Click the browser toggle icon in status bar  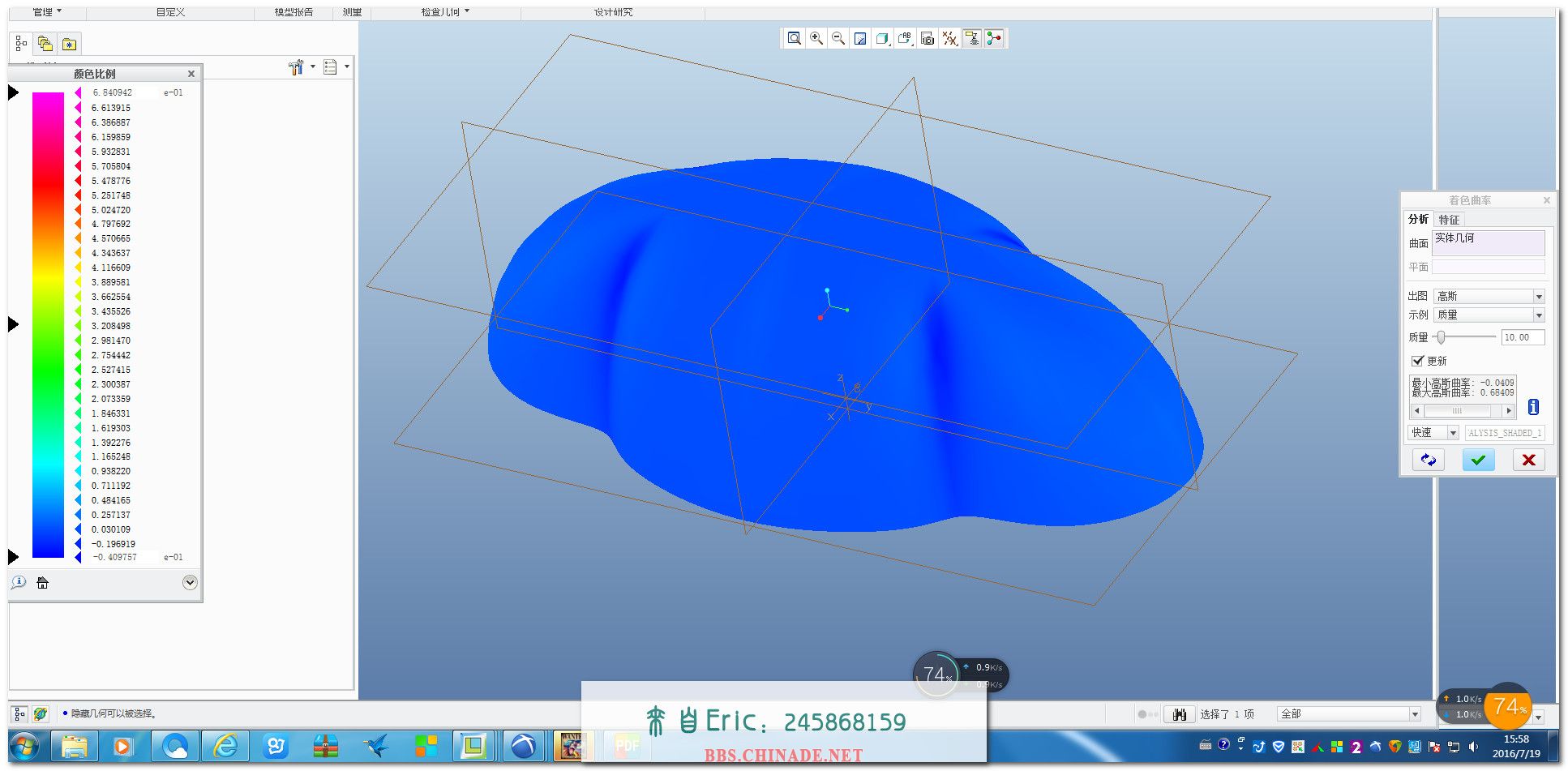(x=41, y=713)
